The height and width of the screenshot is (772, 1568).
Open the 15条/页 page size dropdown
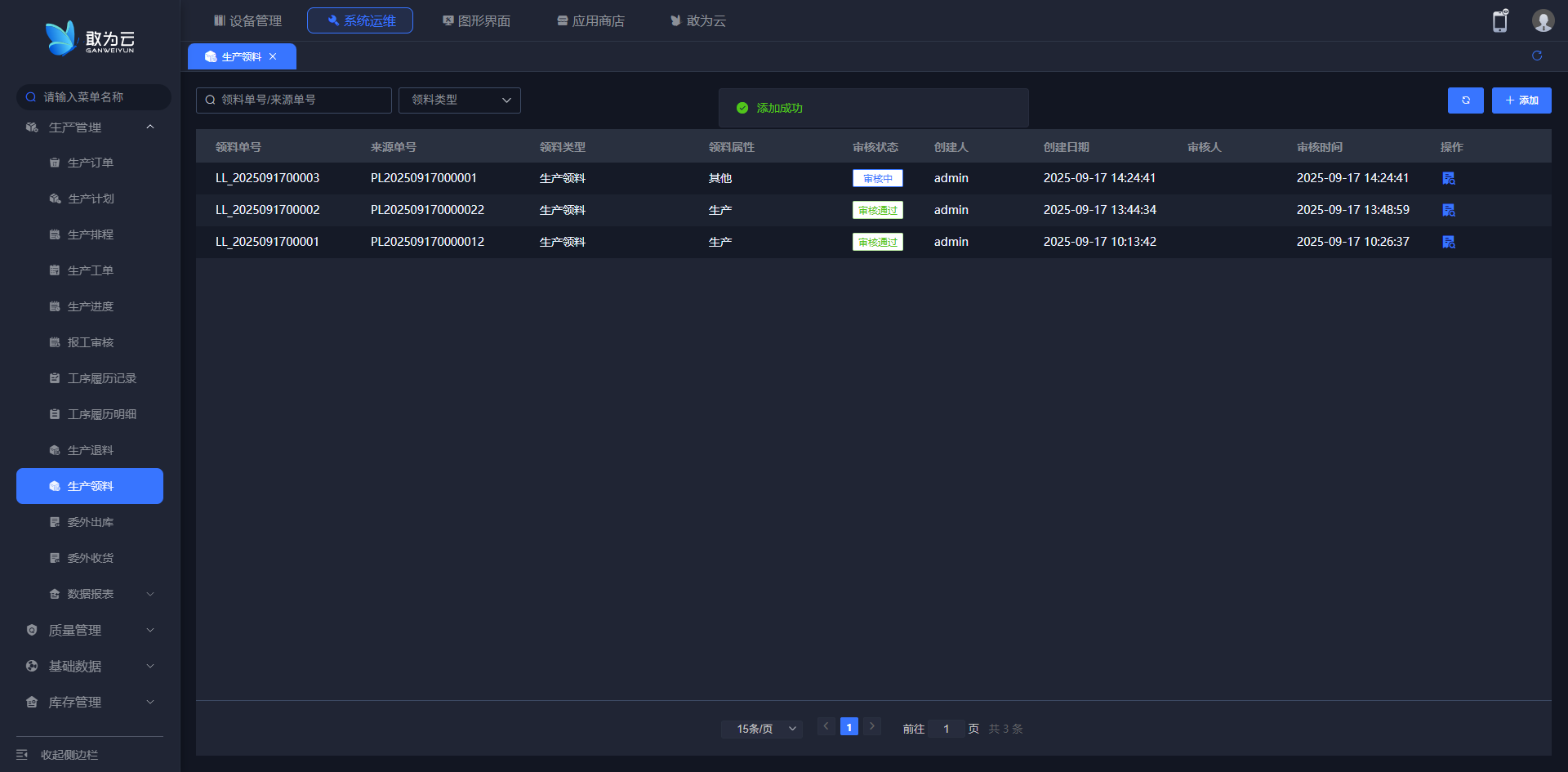[x=761, y=729]
